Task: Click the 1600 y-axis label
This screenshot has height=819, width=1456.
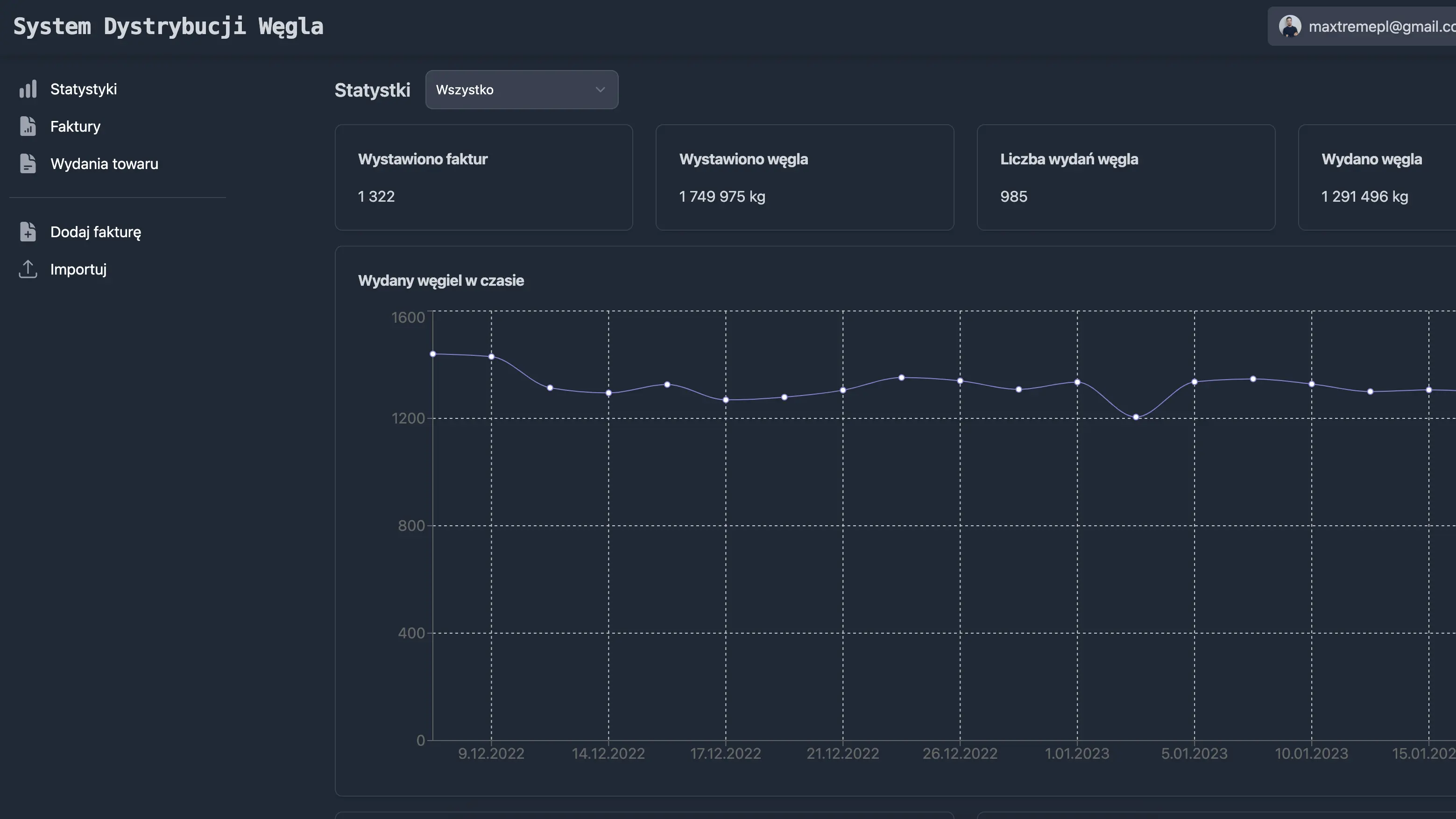Action: click(x=408, y=318)
